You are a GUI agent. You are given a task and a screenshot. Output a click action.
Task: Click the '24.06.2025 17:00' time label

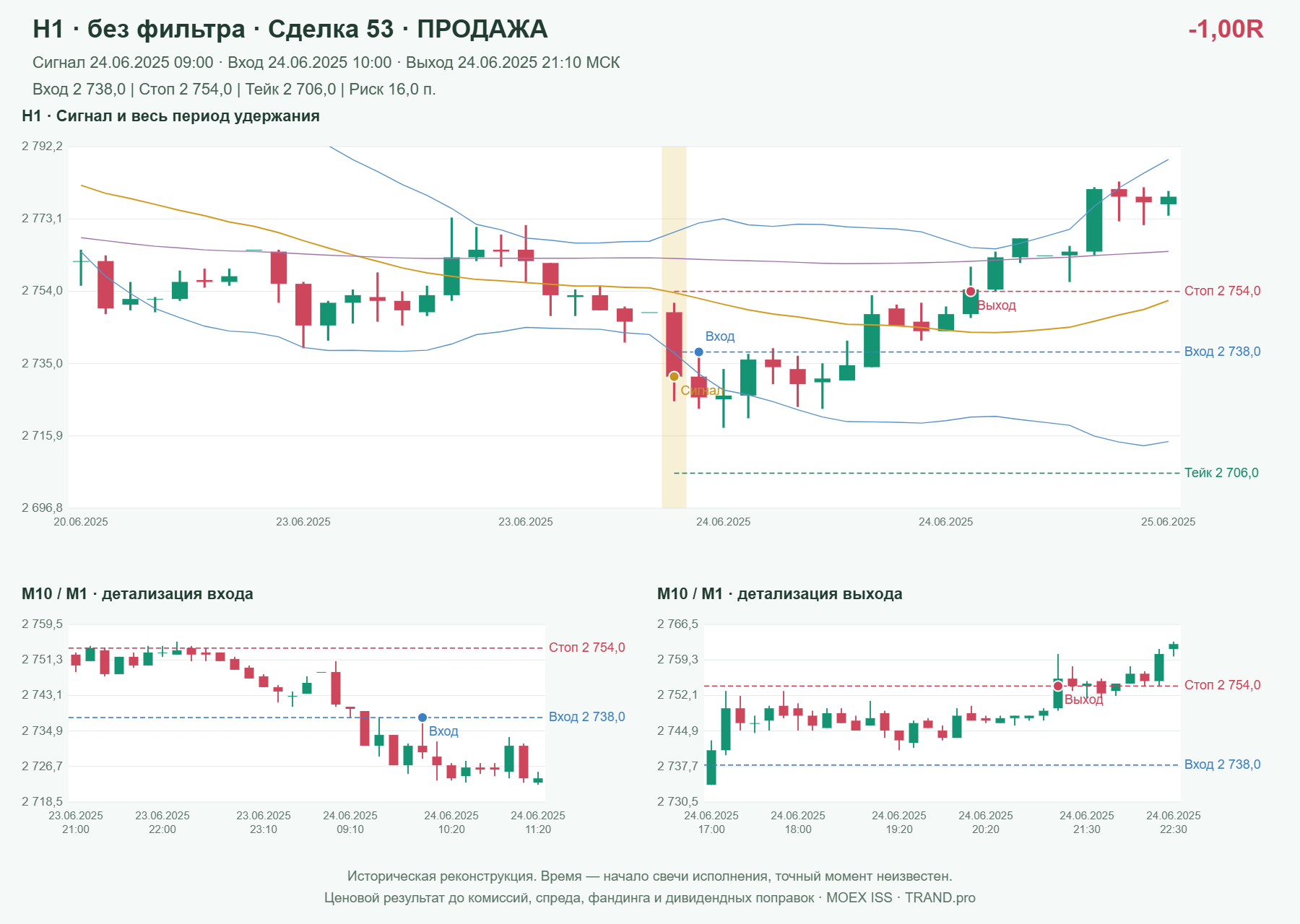tap(711, 822)
